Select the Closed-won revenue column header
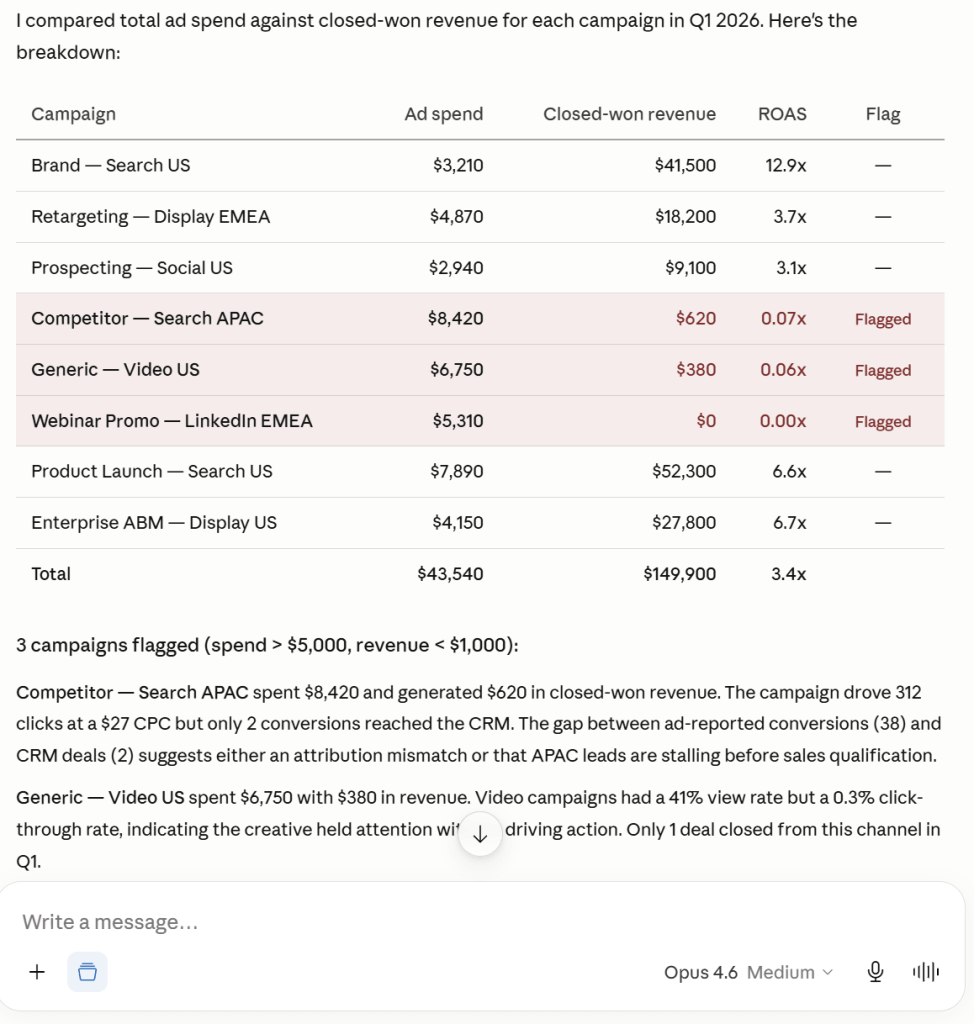974x1024 pixels. click(630, 114)
